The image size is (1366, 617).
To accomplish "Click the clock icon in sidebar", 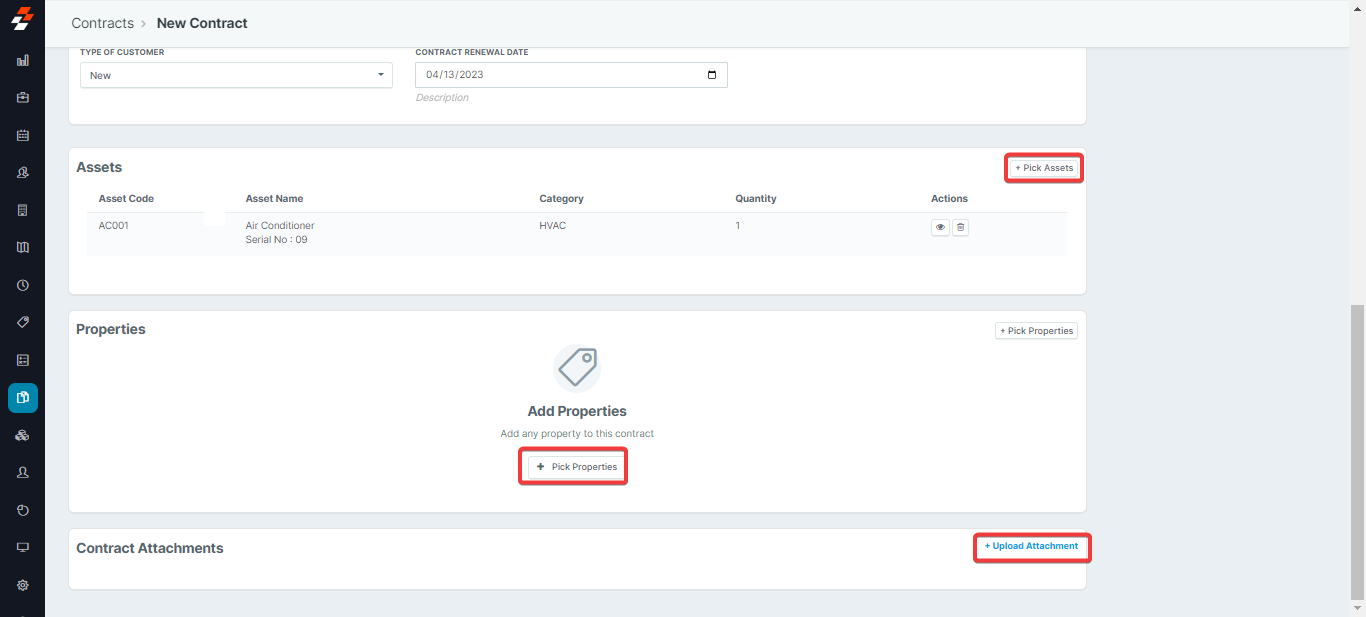I will (x=23, y=285).
